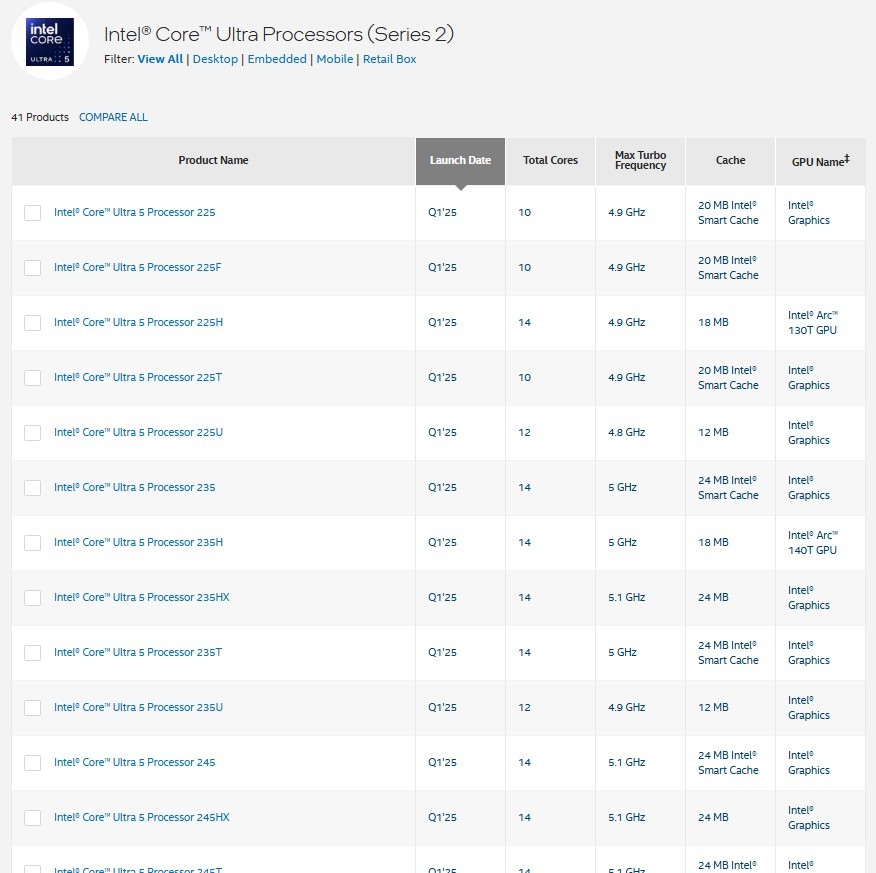The height and width of the screenshot is (873, 876).
Task: Select the View All filter
Action: (160, 59)
